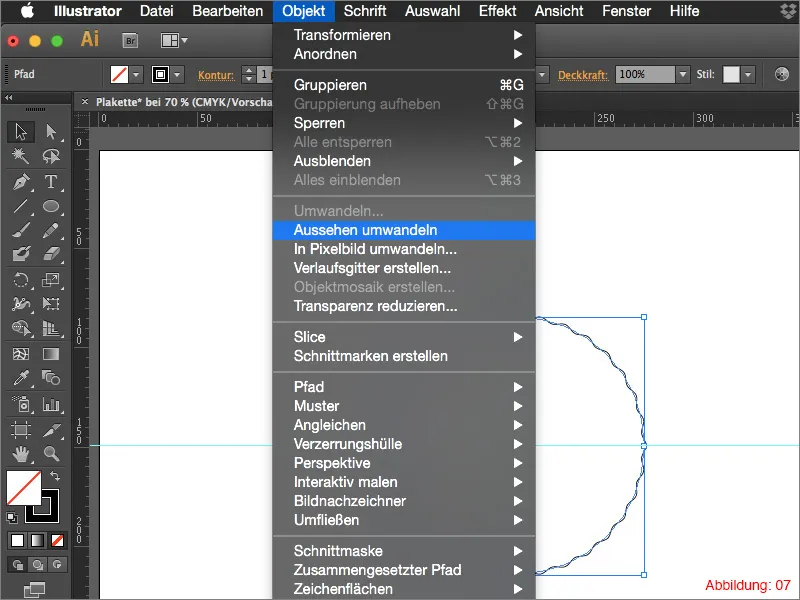The width and height of the screenshot is (800, 600).
Task: Open the Deckkraft percentage dropdown
Action: pyautogui.click(x=683, y=74)
